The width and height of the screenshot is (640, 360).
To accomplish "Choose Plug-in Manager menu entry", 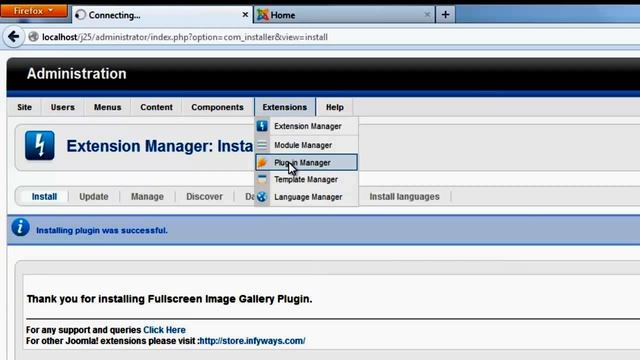I will point(307,162).
